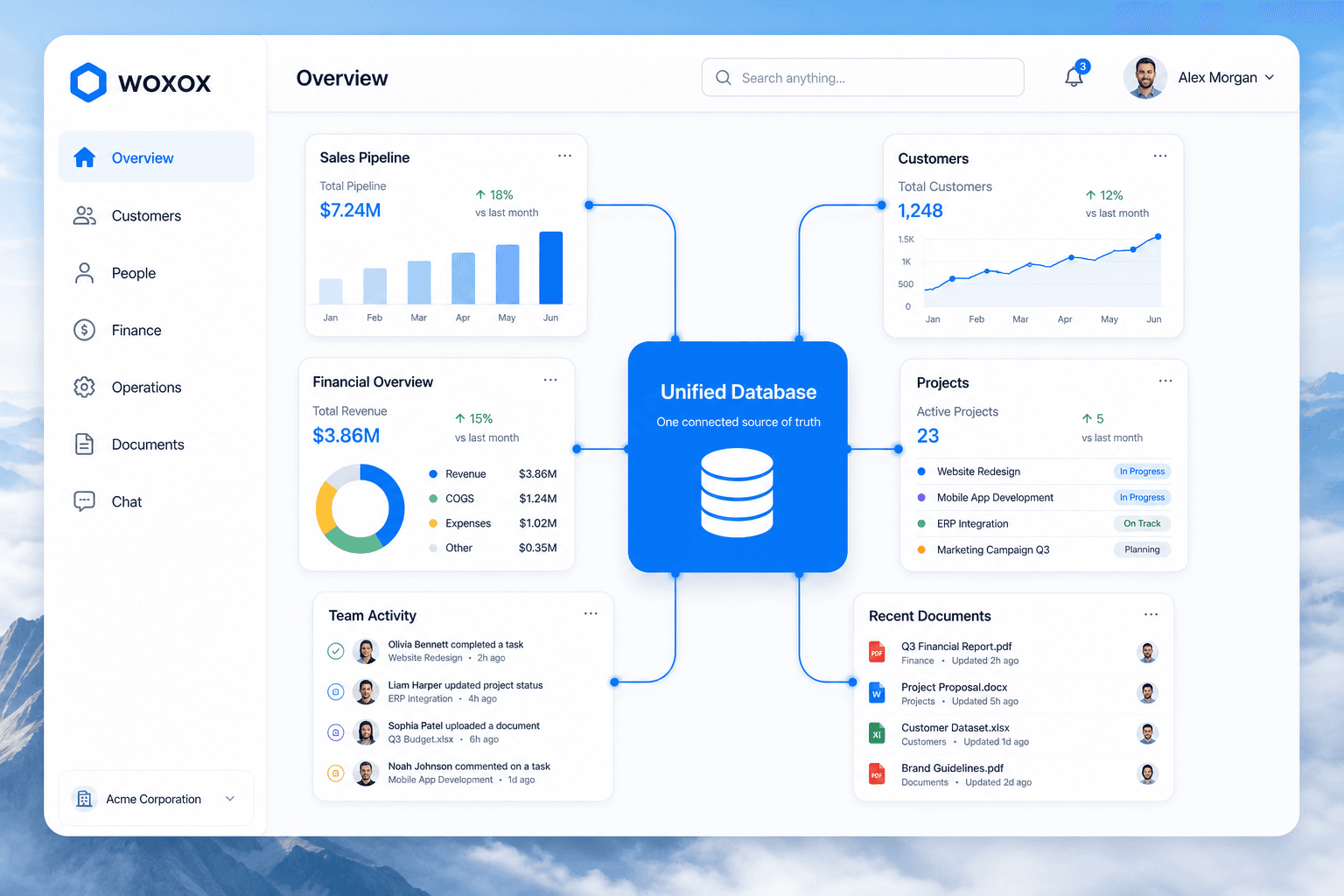Open the Customers sidebar icon

[x=85, y=215]
